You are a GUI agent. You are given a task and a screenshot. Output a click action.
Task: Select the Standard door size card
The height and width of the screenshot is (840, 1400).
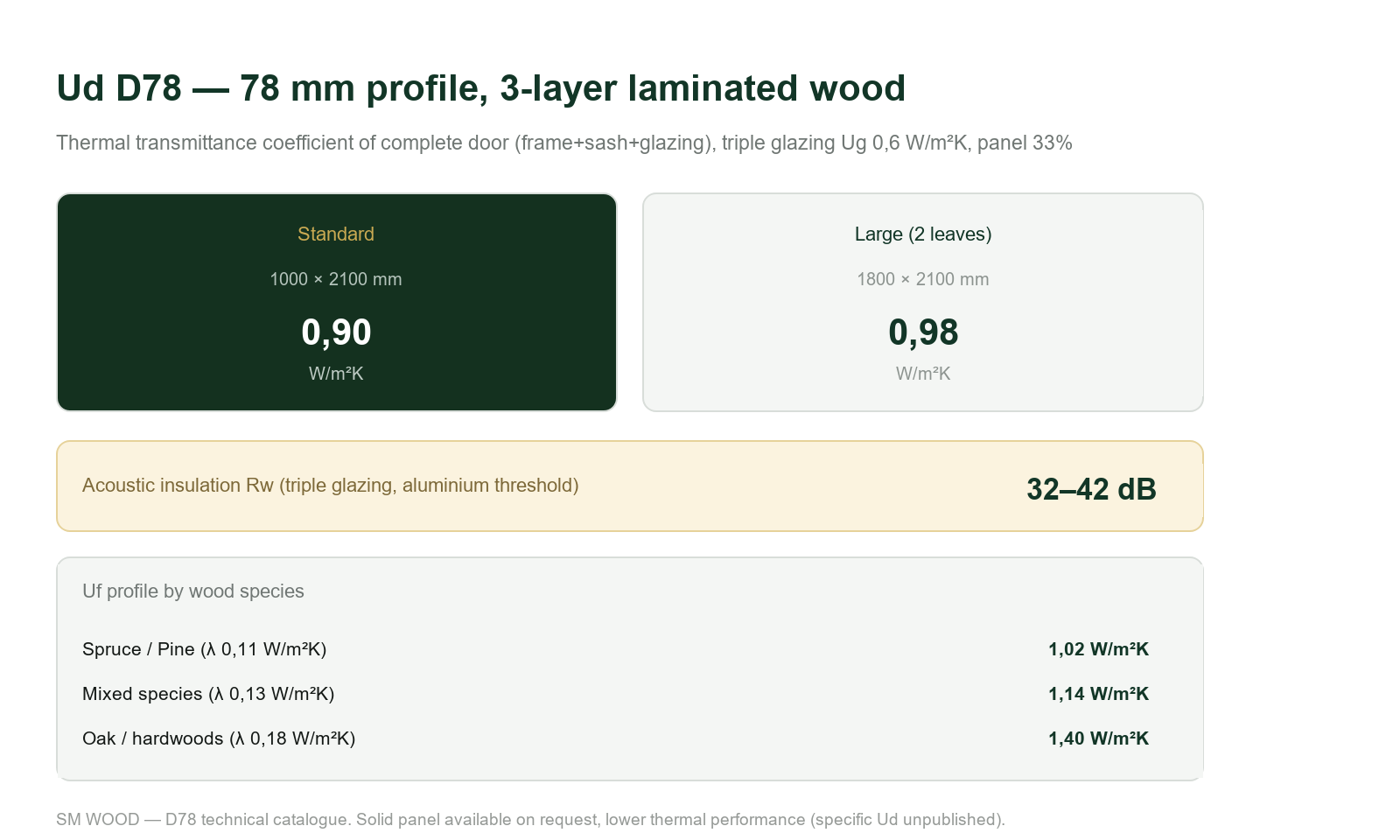coord(337,302)
